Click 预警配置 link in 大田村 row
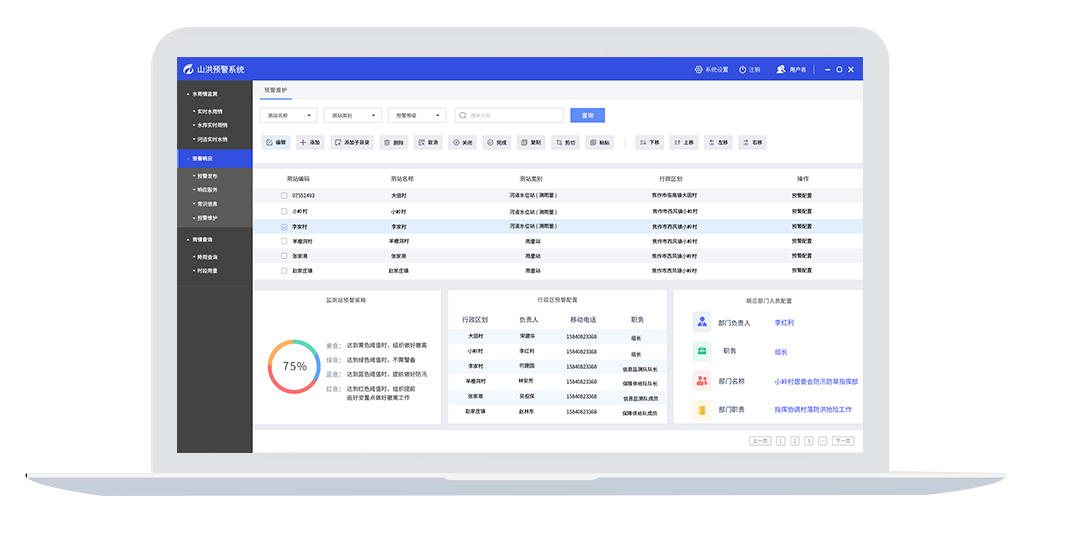 pos(802,196)
